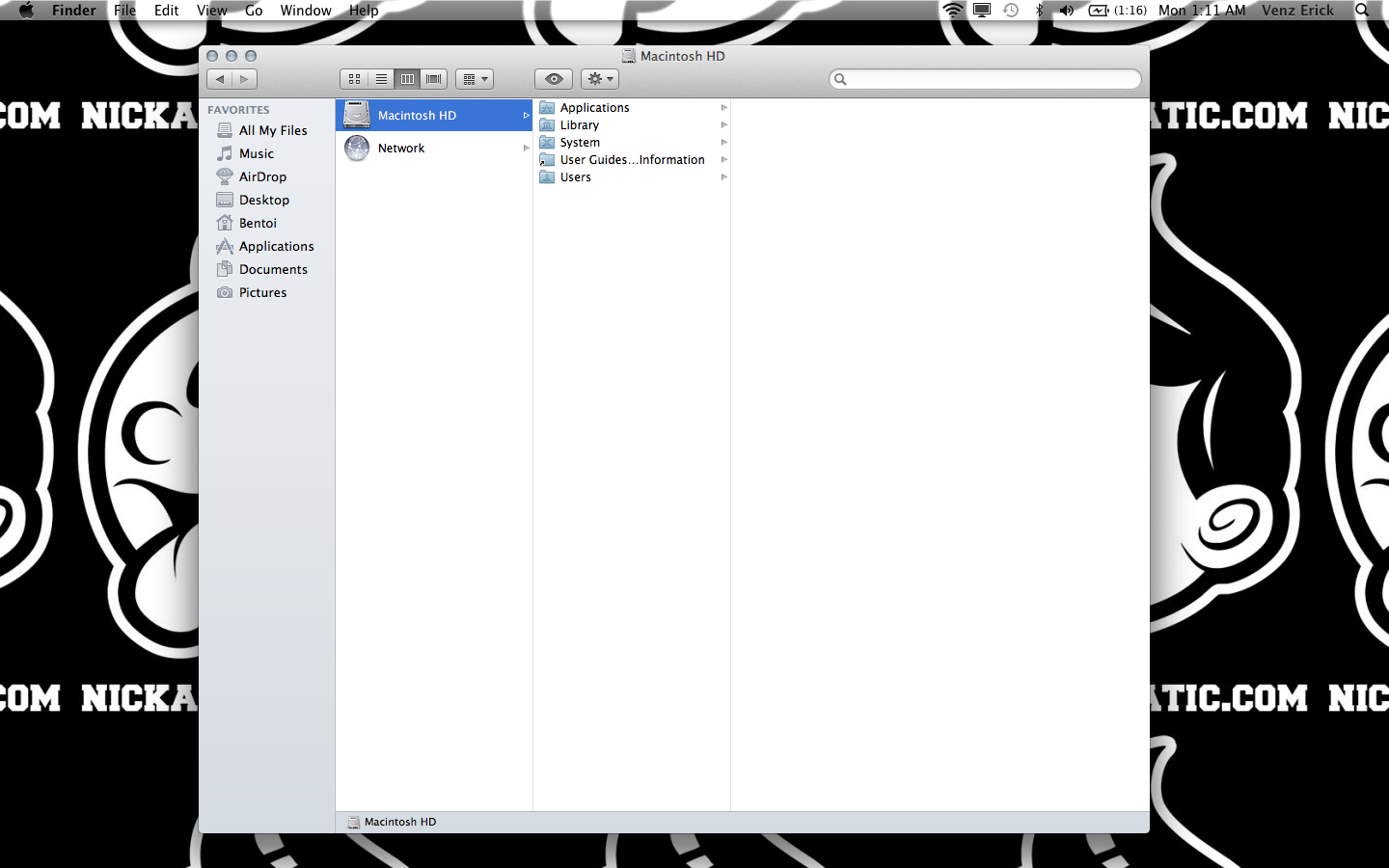Click the displays menu bar icon

pyautogui.click(x=982, y=11)
